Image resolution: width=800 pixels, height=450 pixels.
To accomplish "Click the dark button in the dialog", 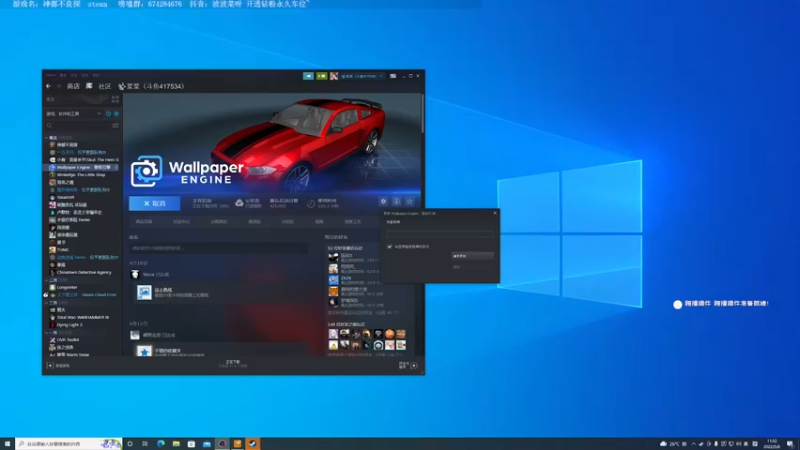I will coord(472,256).
